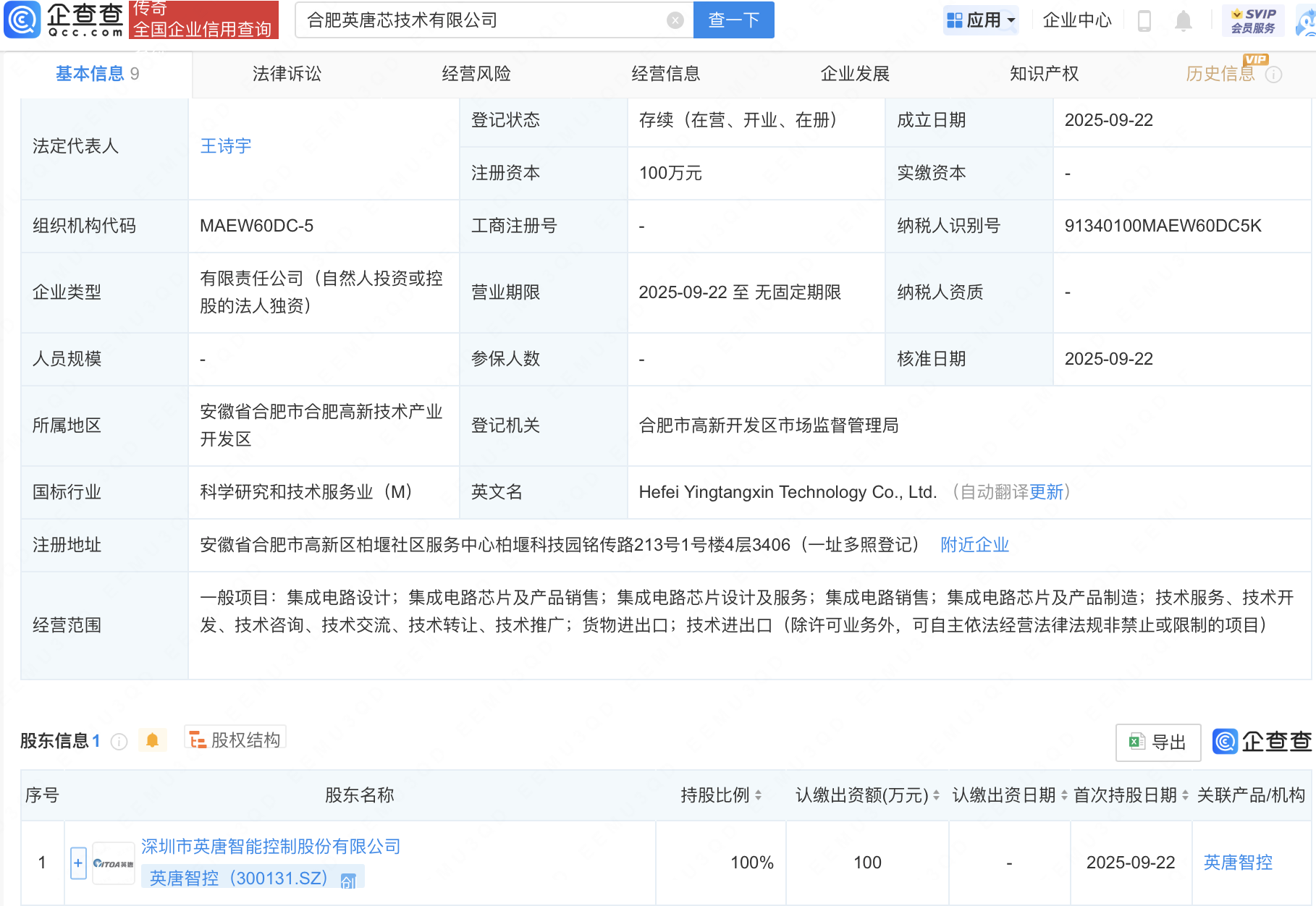This screenshot has height=906, width=1316.
Task: Expand the 应用 dropdown menu
Action: (x=982, y=20)
